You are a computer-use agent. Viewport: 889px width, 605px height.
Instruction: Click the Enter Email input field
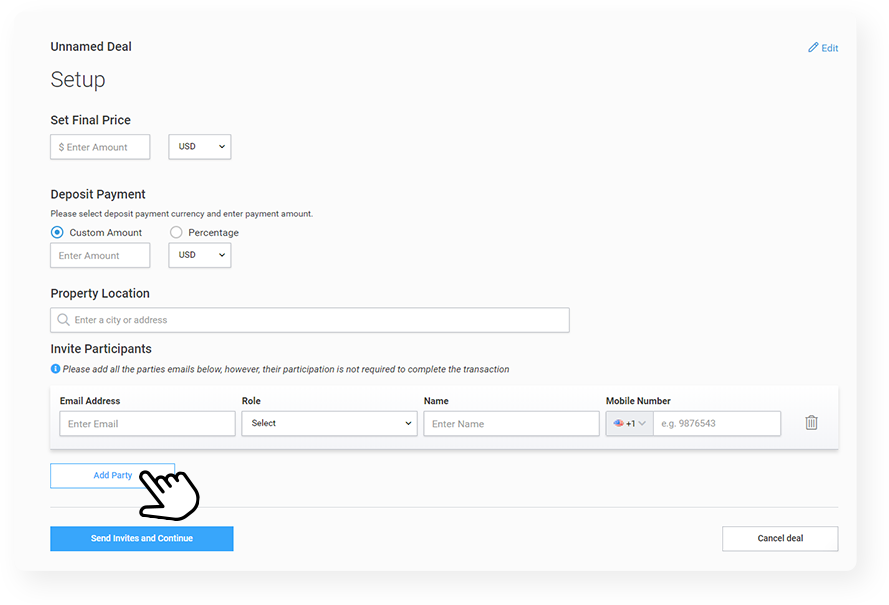pyautogui.click(x=147, y=424)
